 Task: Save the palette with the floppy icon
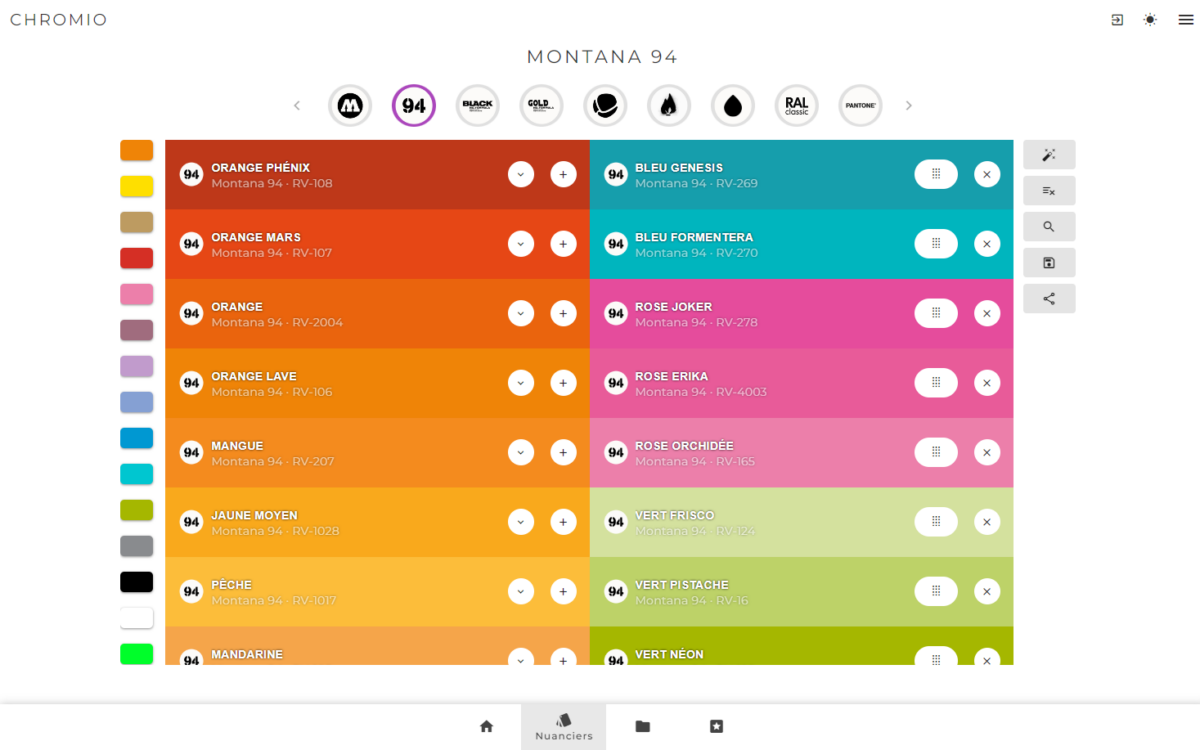tap(1049, 263)
